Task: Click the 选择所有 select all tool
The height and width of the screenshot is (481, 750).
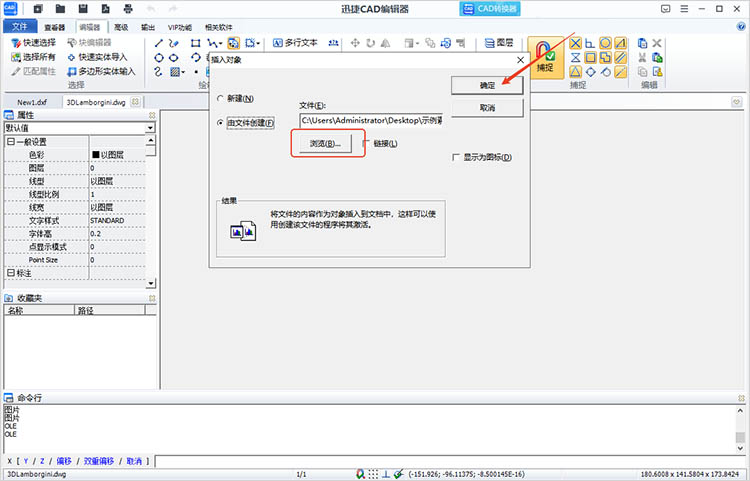Action: 33,57
